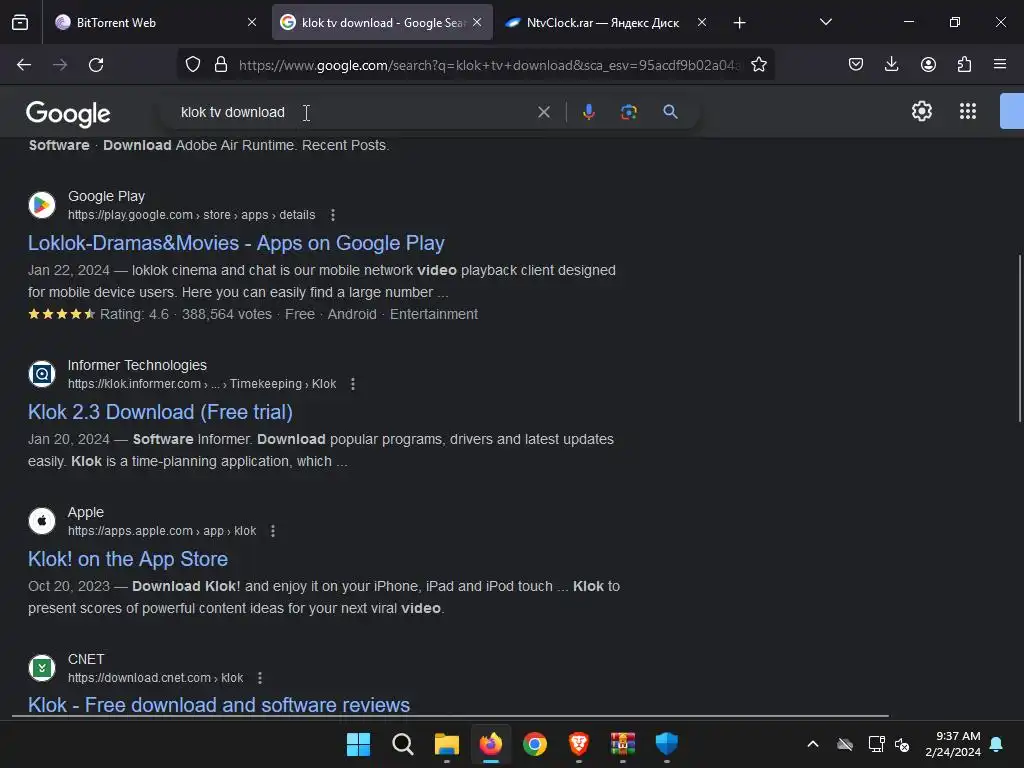Open Loklok-Dramas&Movies Google Play result
1024x768 pixels.
[236, 243]
